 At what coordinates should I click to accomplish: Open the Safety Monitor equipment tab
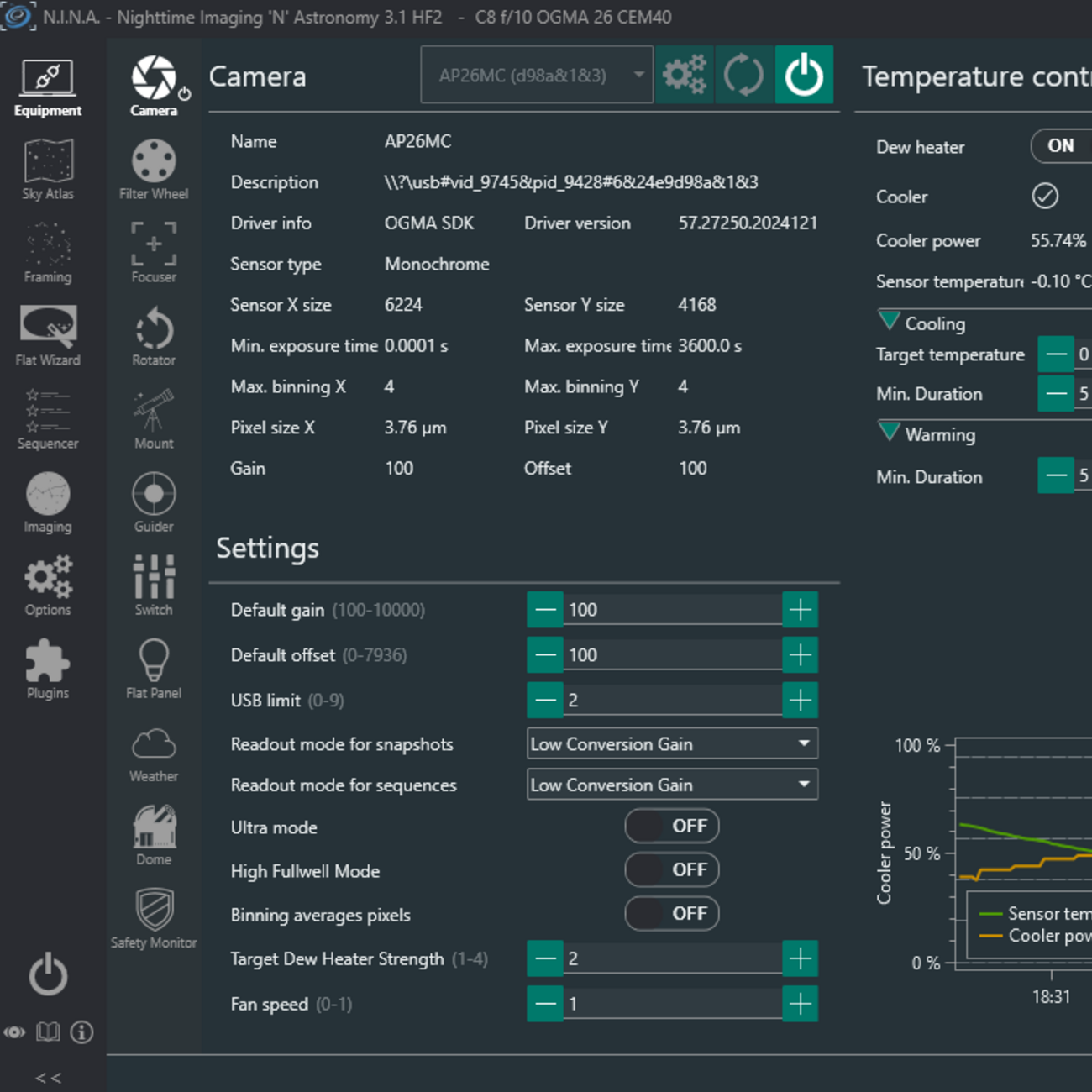[154, 919]
